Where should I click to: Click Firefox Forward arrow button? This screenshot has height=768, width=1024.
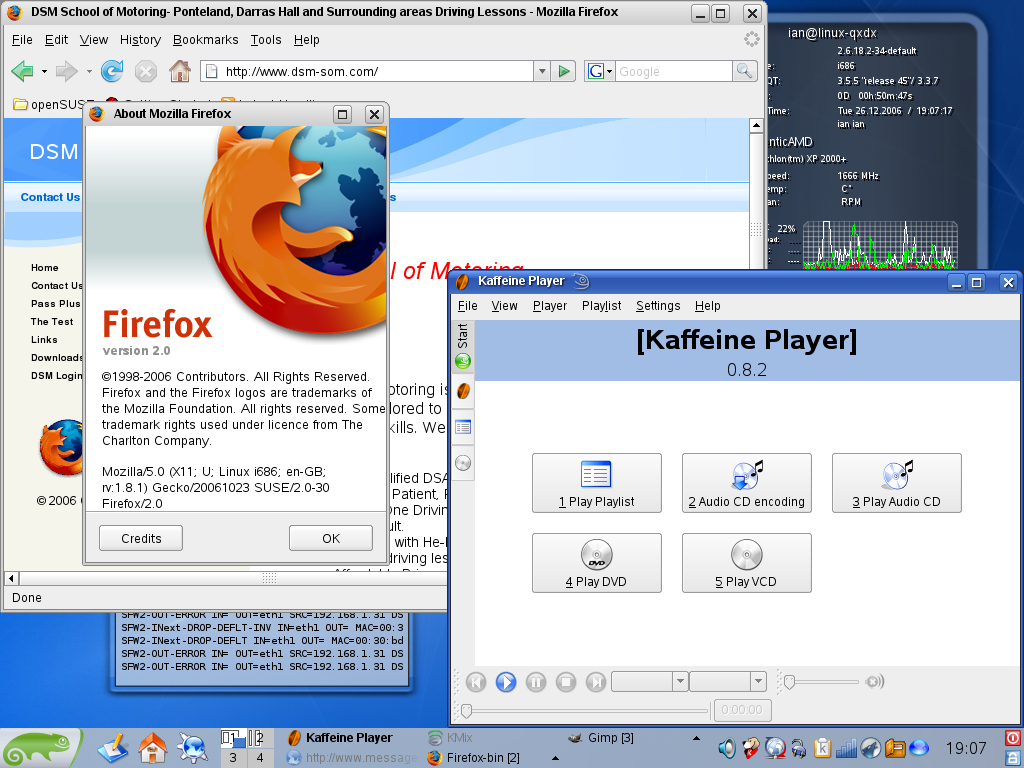66,71
